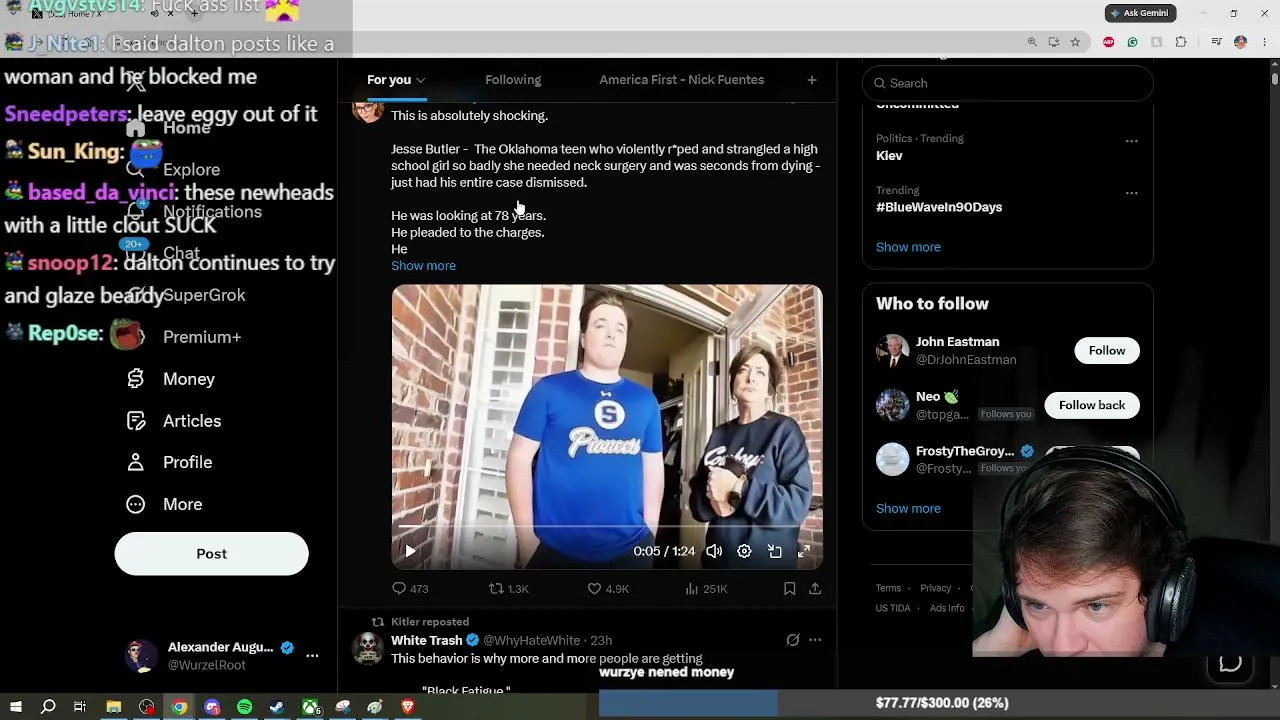1280x720 pixels.
Task: Open the Grammarly extension icon
Action: point(1132,42)
